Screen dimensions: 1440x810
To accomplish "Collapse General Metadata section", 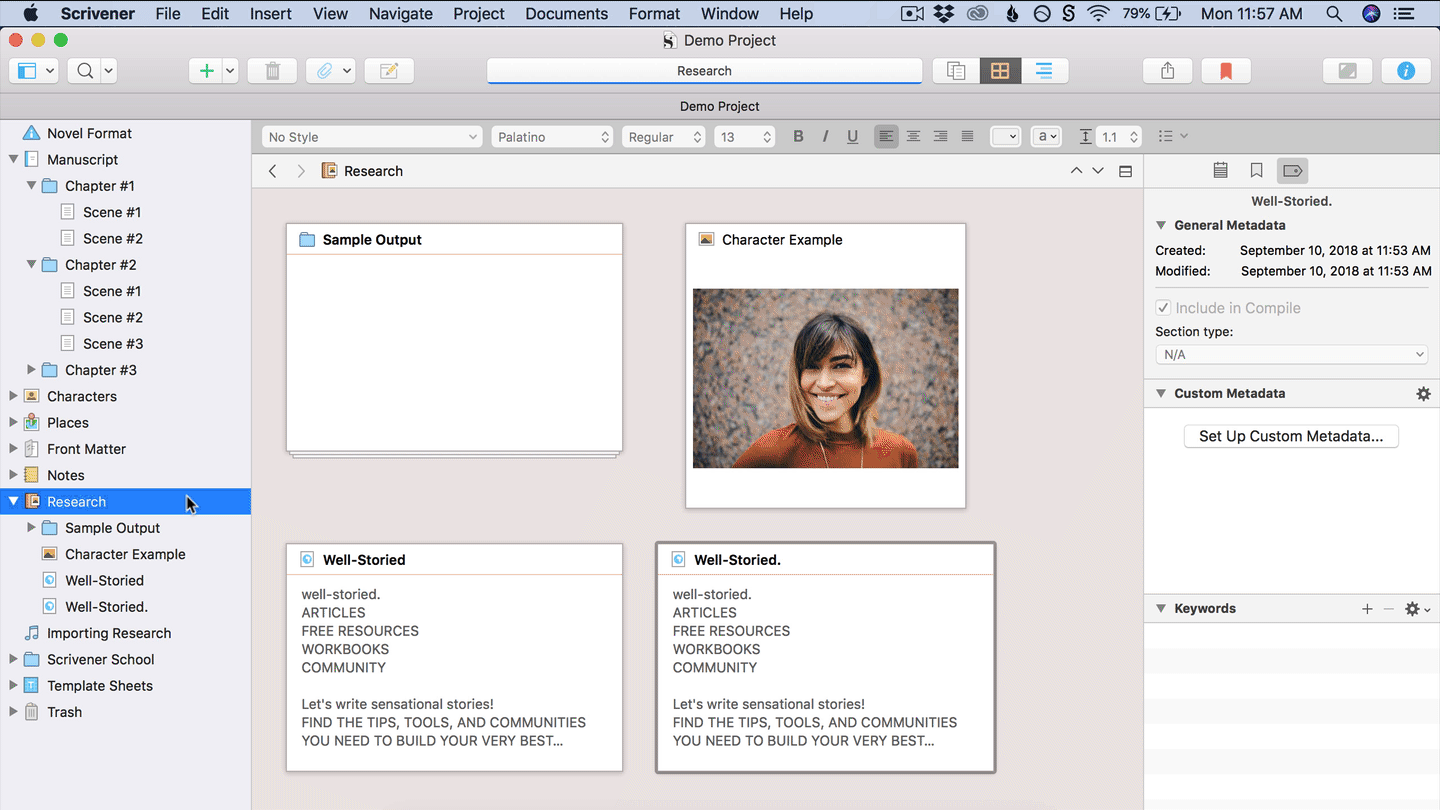I will pyautogui.click(x=1161, y=225).
